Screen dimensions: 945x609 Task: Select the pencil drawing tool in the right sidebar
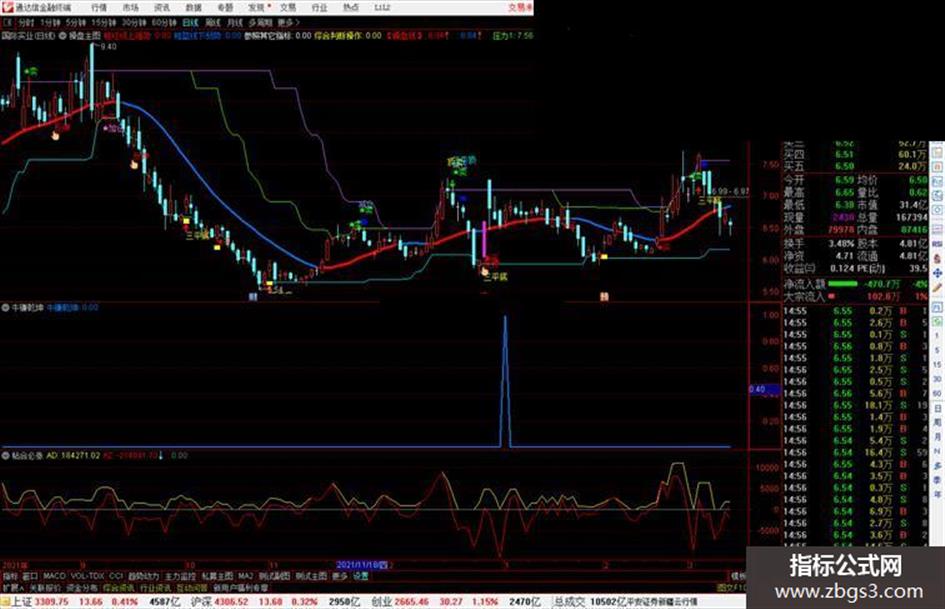(937, 289)
